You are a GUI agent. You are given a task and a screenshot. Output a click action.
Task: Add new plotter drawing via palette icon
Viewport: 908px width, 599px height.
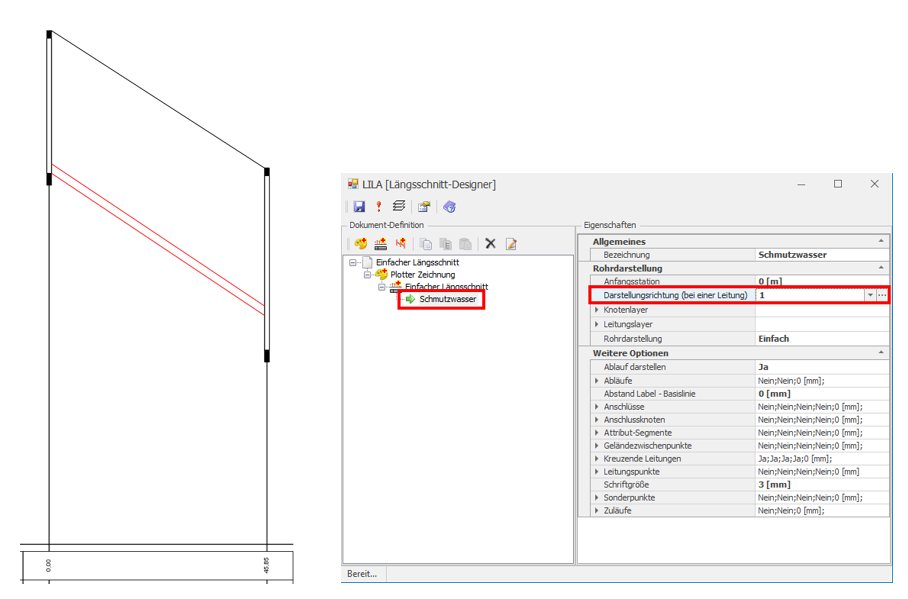pyautogui.click(x=360, y=243)
